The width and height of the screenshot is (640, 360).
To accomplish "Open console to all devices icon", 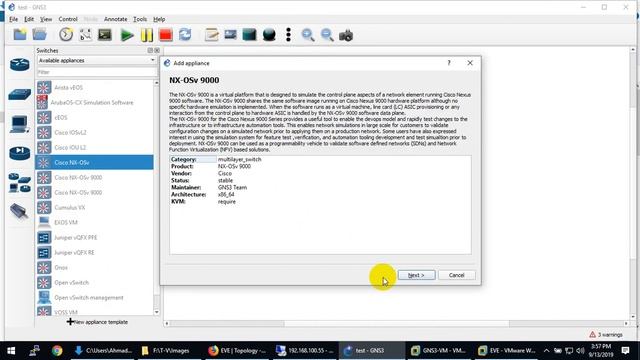I will (x=105, y=35).
